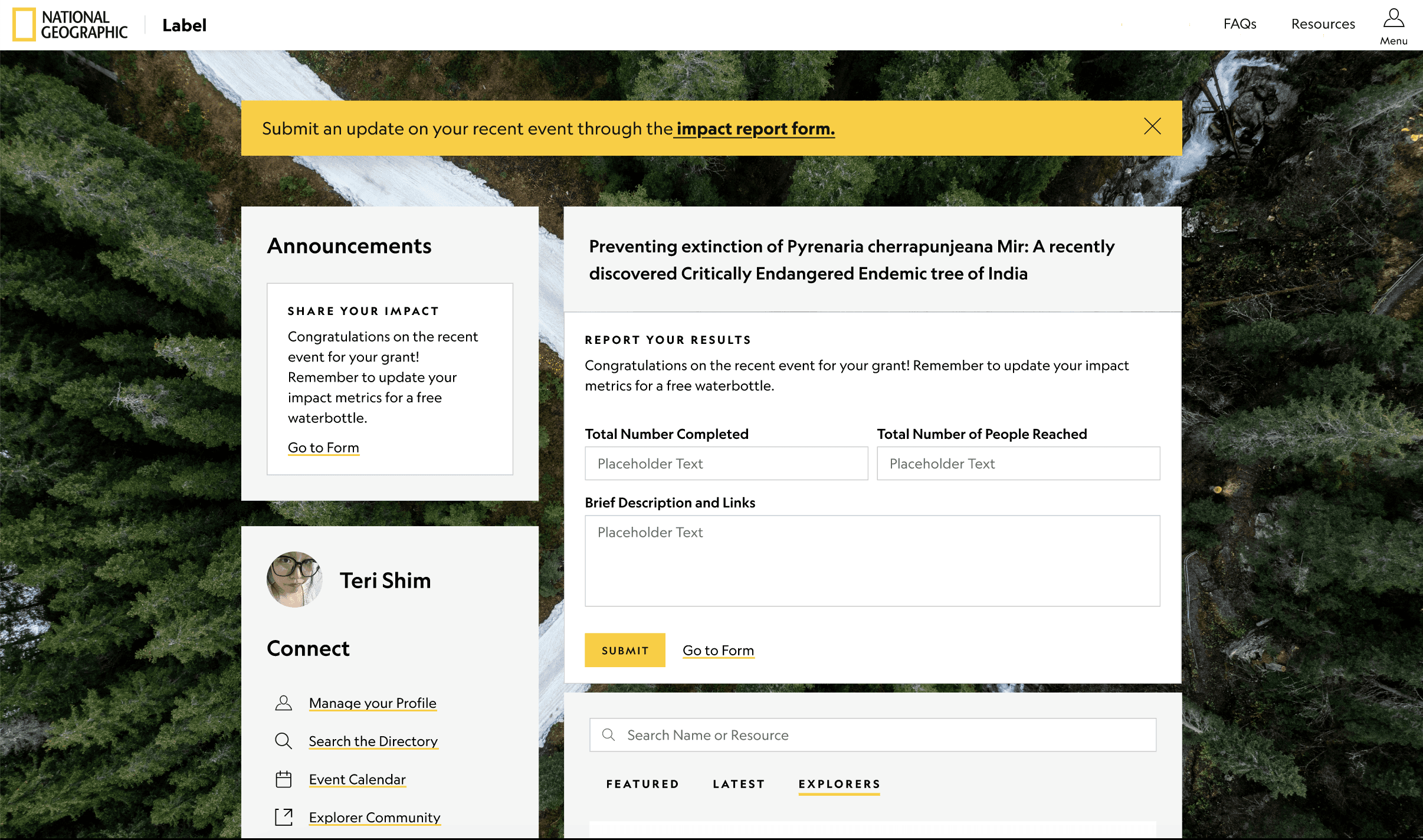
Task: Switch to the Latest tab
Action: click(739, 784)
